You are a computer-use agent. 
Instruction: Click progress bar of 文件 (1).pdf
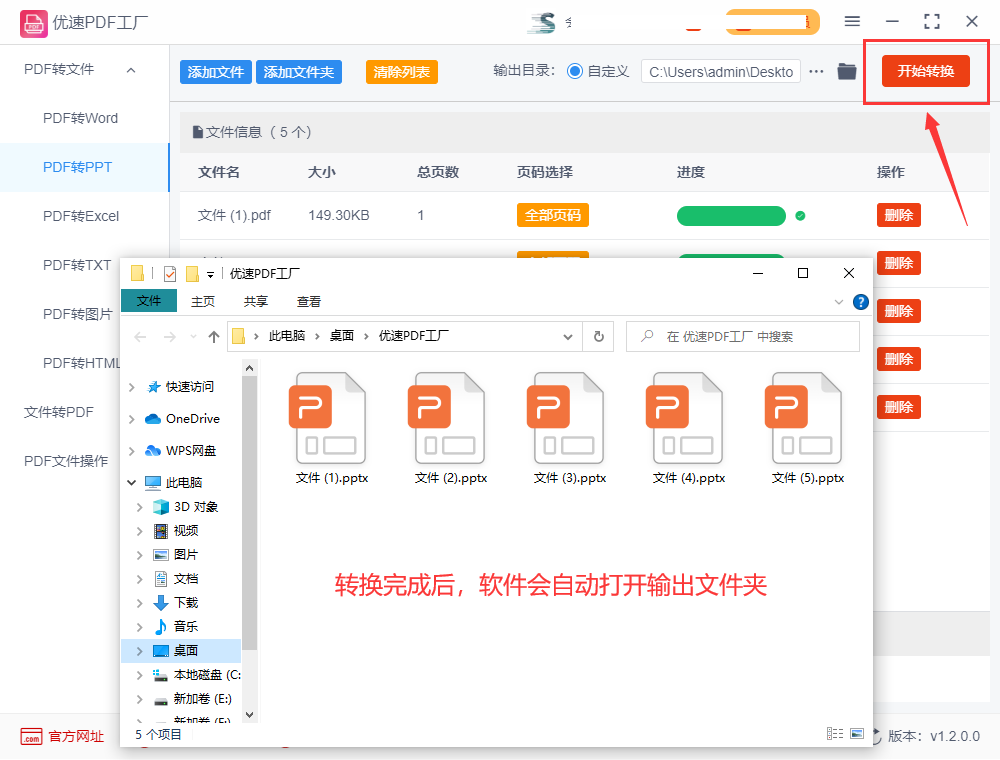(x=731, y=216)
